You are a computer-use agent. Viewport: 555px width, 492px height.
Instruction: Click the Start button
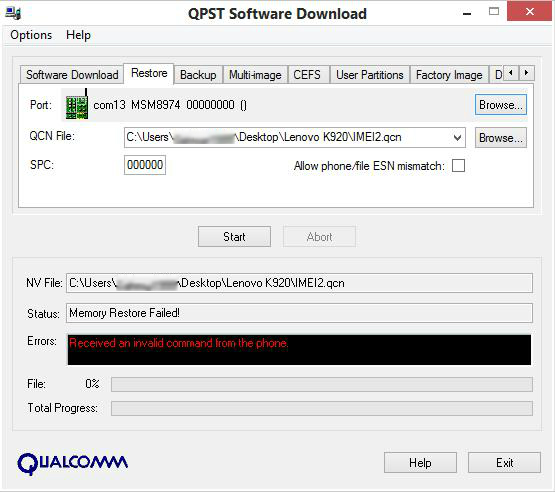pos(234,236)
